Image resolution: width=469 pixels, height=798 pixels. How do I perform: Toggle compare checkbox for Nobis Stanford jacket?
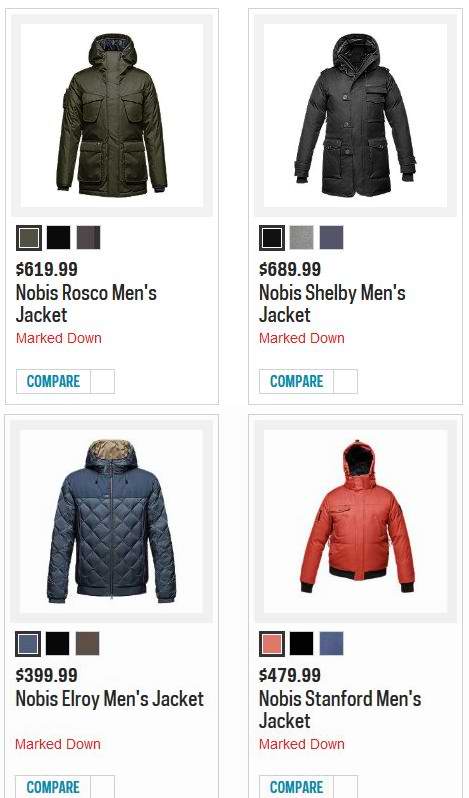(345, 787)
